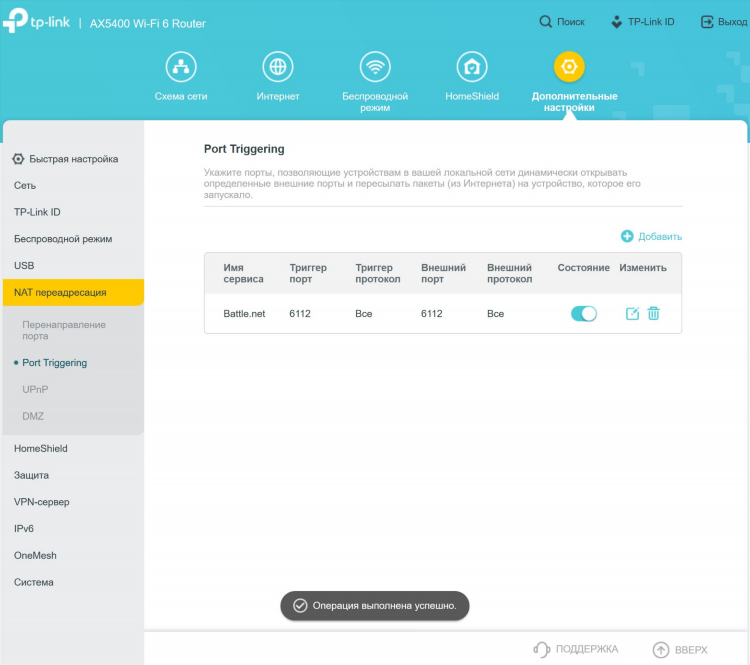
Task: Click the Изменить column header
Action: (x=643, y=267)
